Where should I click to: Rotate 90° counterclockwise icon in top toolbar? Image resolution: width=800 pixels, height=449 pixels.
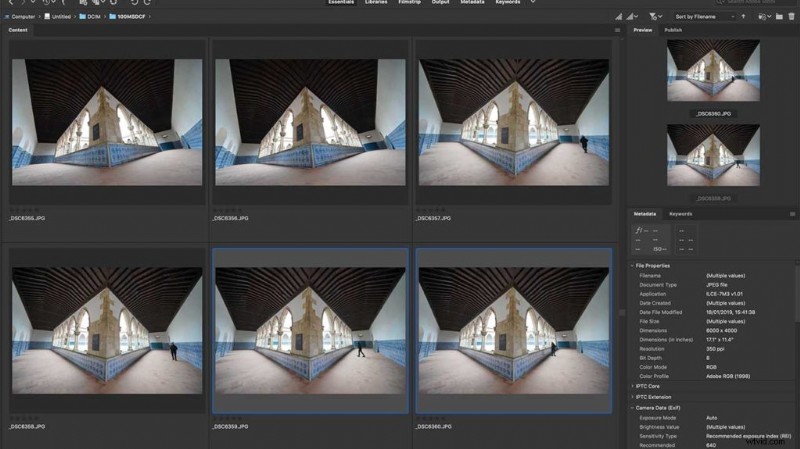pos(135,2)
